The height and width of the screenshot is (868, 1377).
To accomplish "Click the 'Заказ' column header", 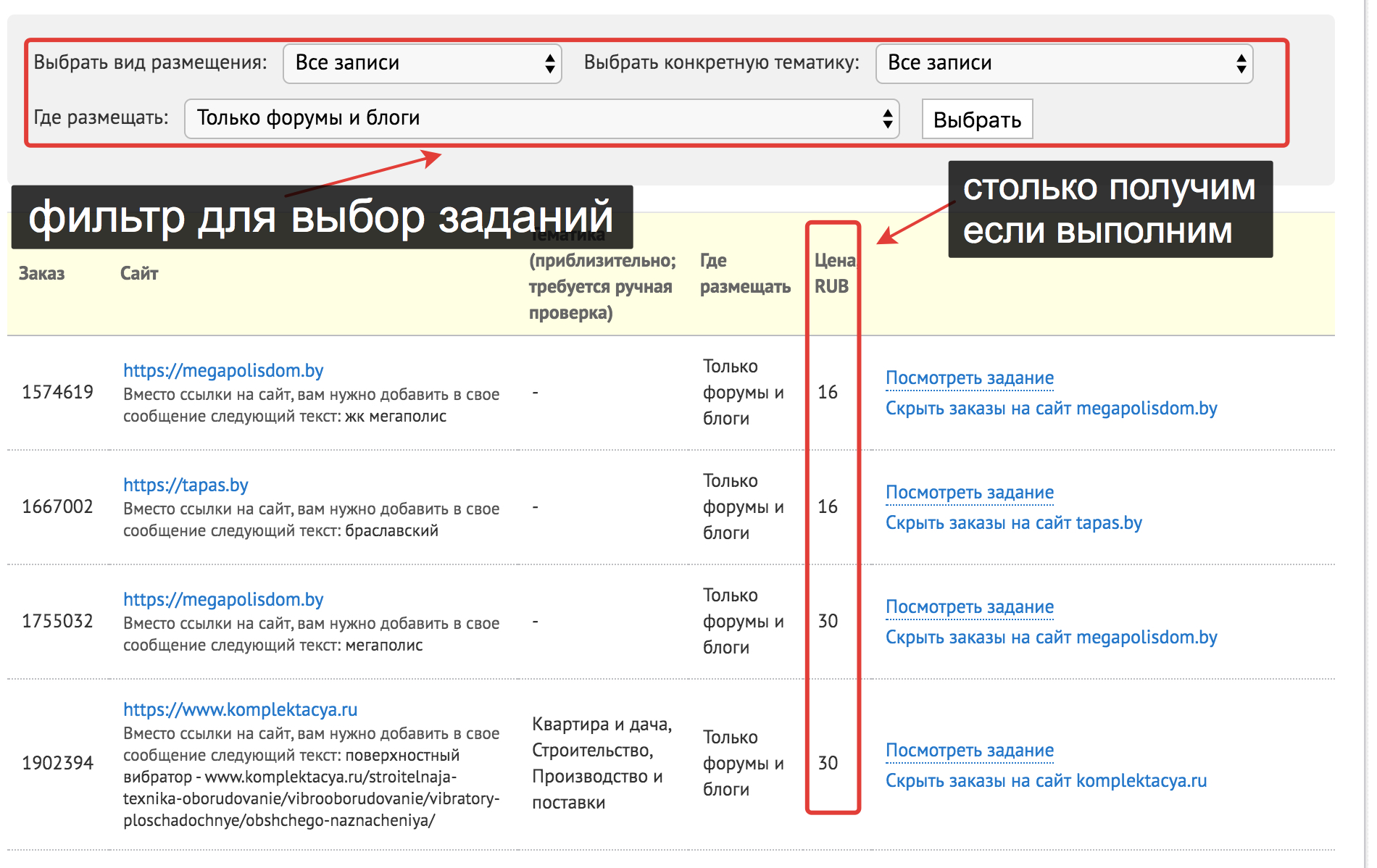I will point(42,273).
